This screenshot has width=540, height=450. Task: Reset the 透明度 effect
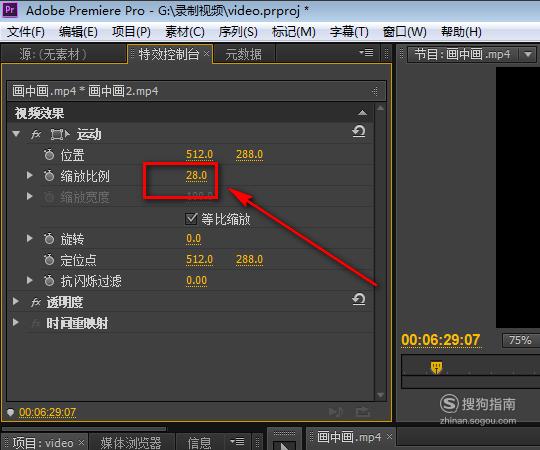pyautogui.click(x=359, y=299)
